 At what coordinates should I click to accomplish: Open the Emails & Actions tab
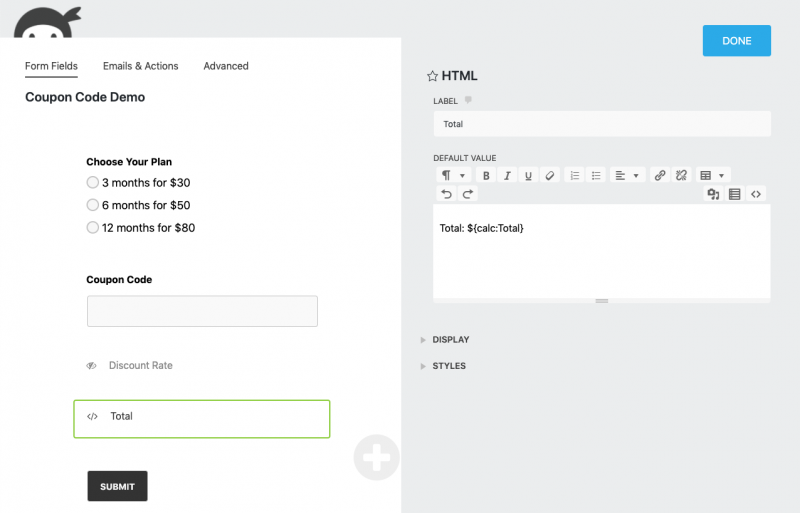coord(140,66)
